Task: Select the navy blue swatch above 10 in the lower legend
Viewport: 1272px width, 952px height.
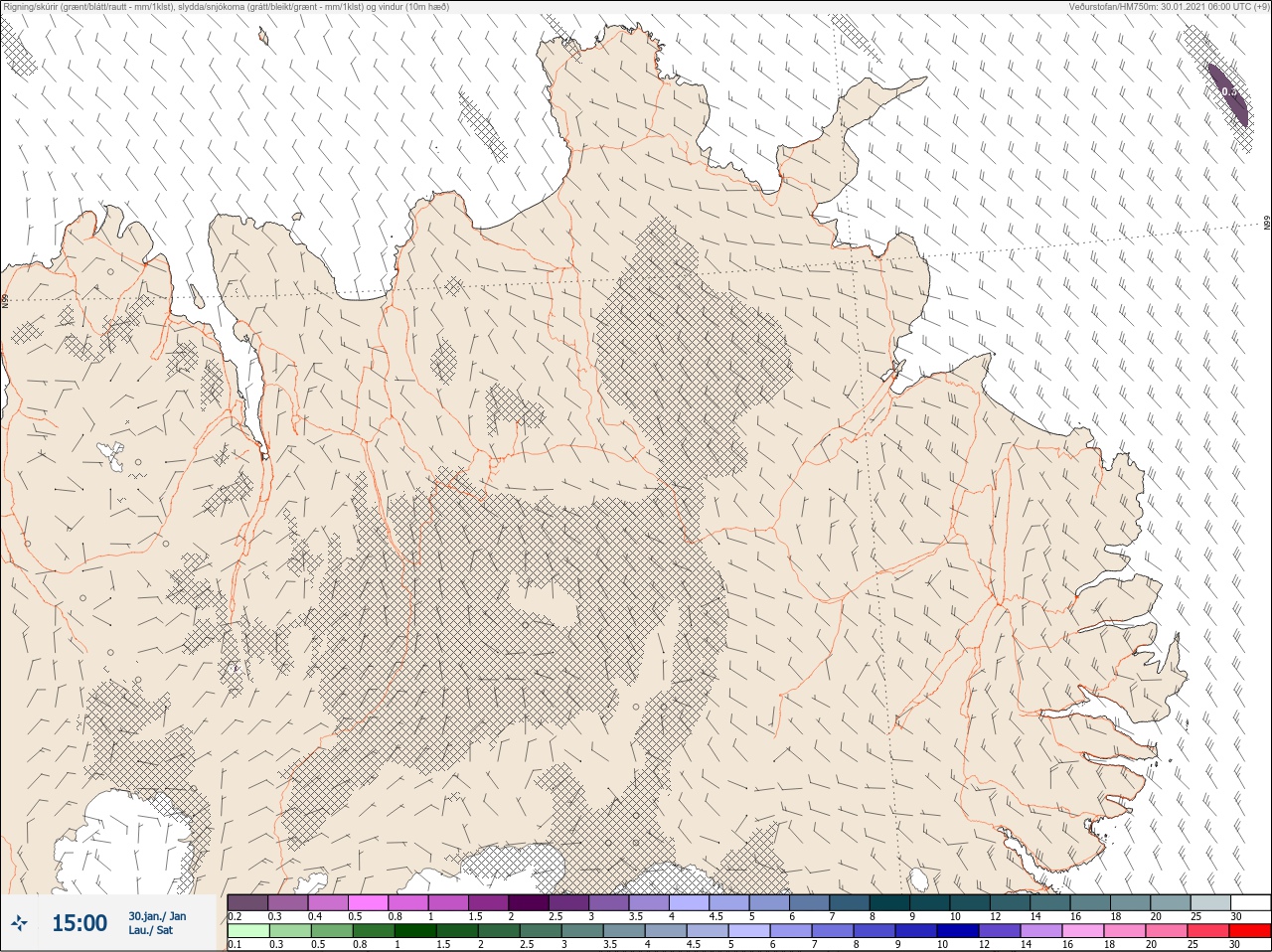Action: (958, 931)
